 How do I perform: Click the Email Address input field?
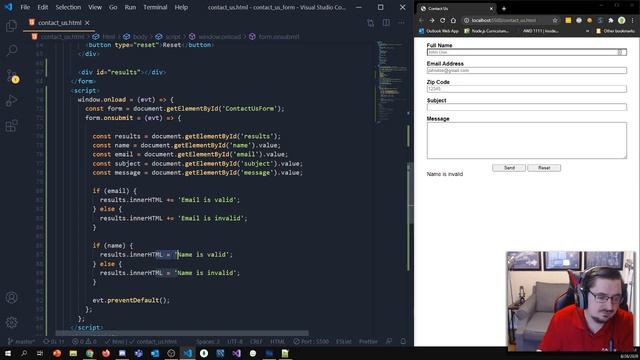[527, 71]
